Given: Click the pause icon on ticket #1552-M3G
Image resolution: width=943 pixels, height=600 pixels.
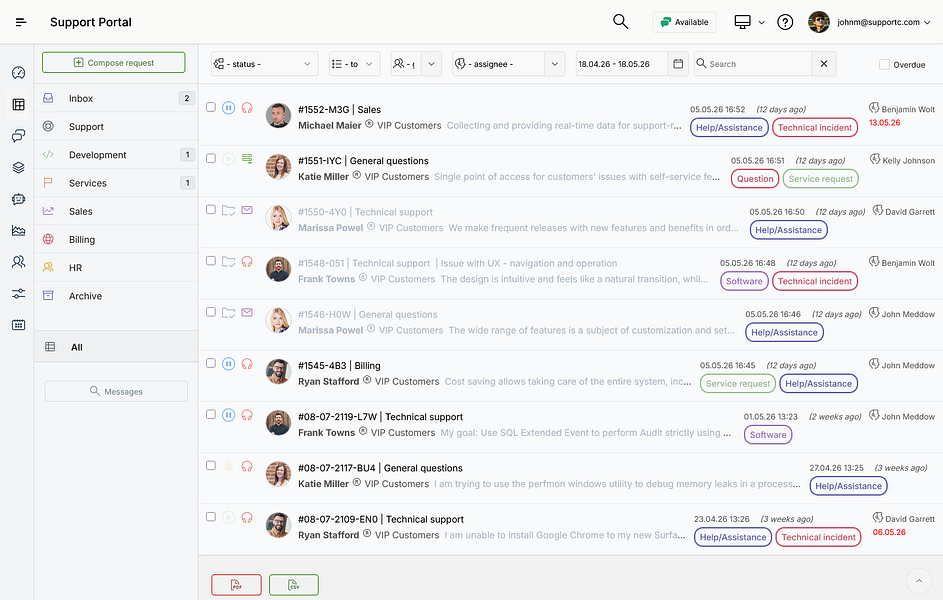Looking at the screenshot, I should point(229,108).
